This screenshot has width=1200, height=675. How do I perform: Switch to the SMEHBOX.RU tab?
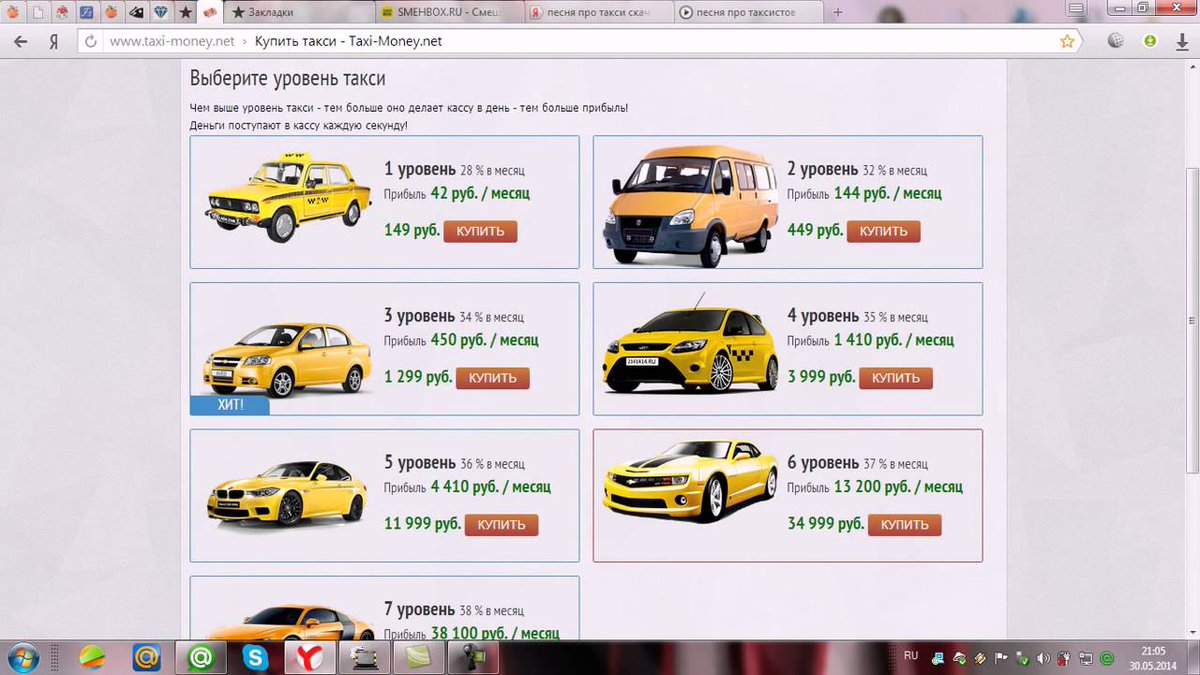451,13
